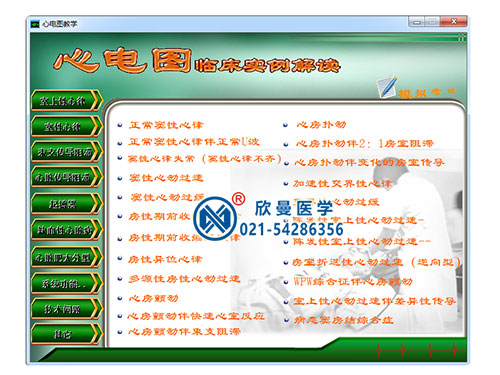Click the 其它 sidebar button
This screenshot has width=500, height=375.
tap(66, 334)
